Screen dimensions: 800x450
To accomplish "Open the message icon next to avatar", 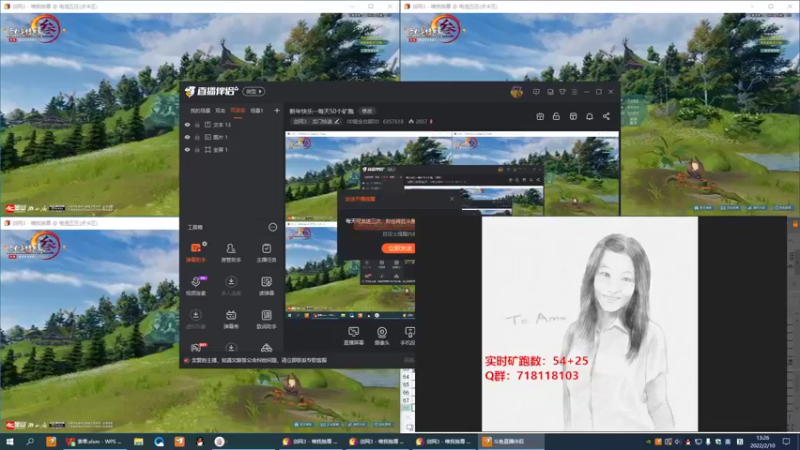I will click(536, 92).
